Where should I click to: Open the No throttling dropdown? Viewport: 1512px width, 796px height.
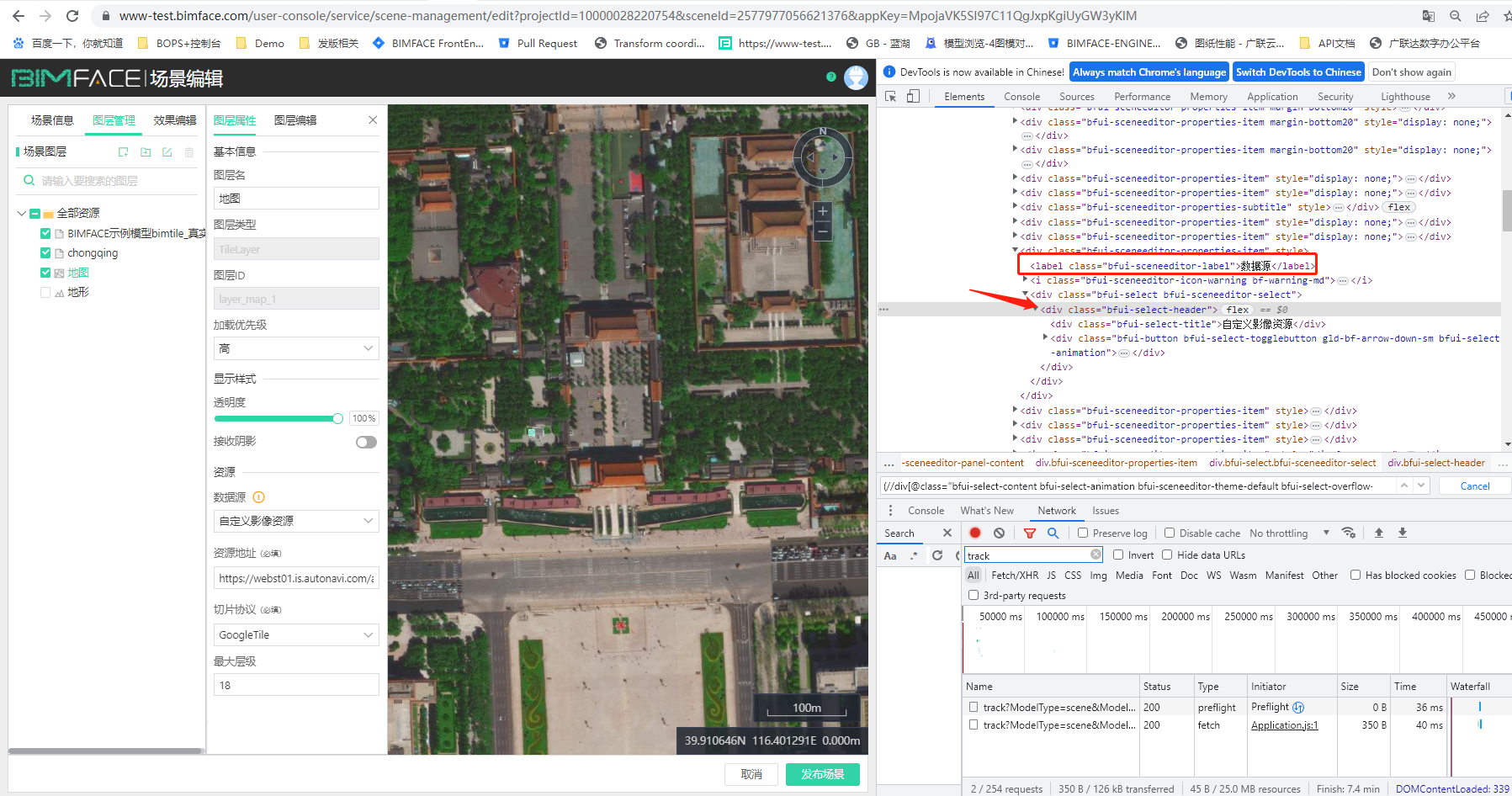point(1290,533)
